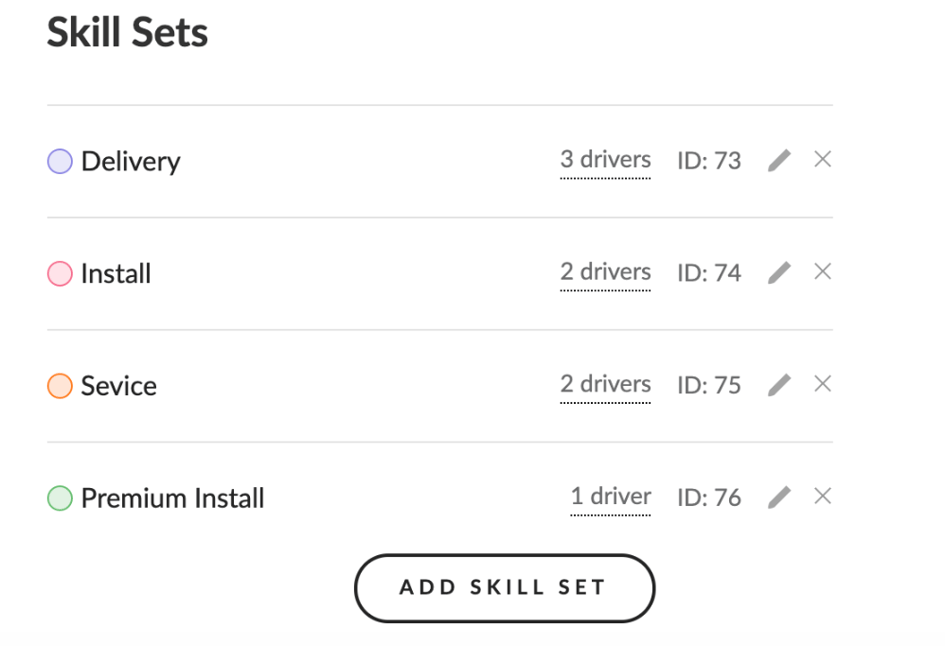Show the 2 drivers list for Sevice
The width and height of the screenshot is (945, 646).
coord(605,384)
